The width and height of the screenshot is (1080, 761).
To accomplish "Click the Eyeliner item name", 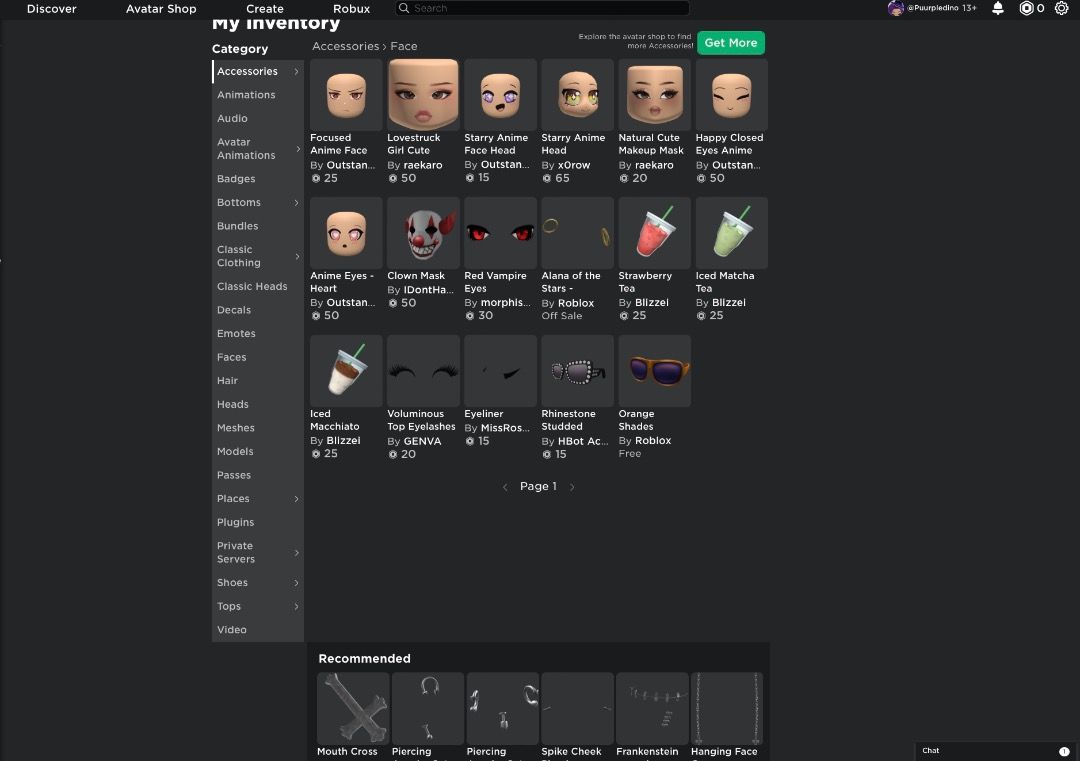I will point(484,414).
